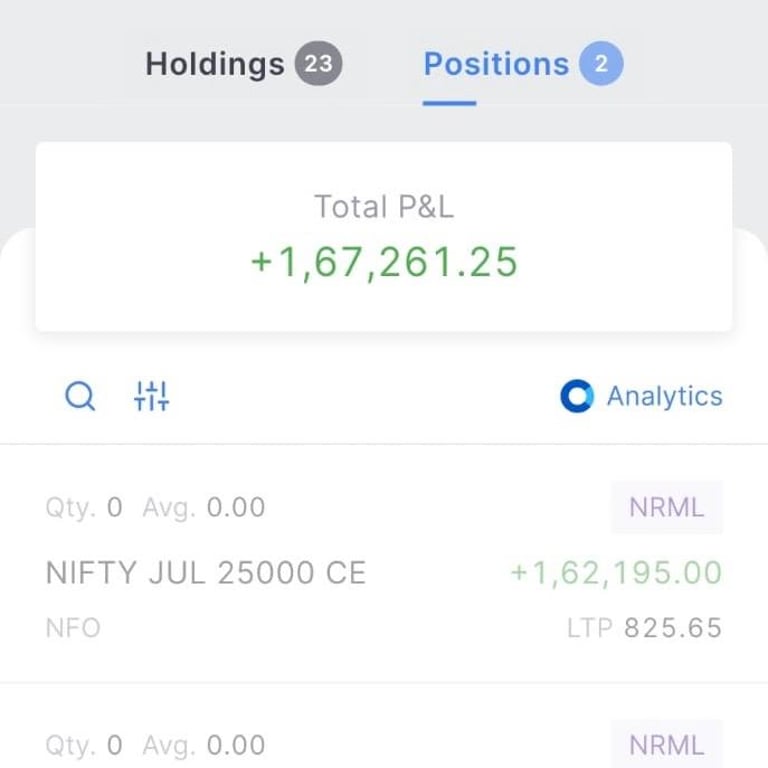Tap the NRML tag on NIFTY position
This screenshot has width=768, height=768.
click(667, 507)
